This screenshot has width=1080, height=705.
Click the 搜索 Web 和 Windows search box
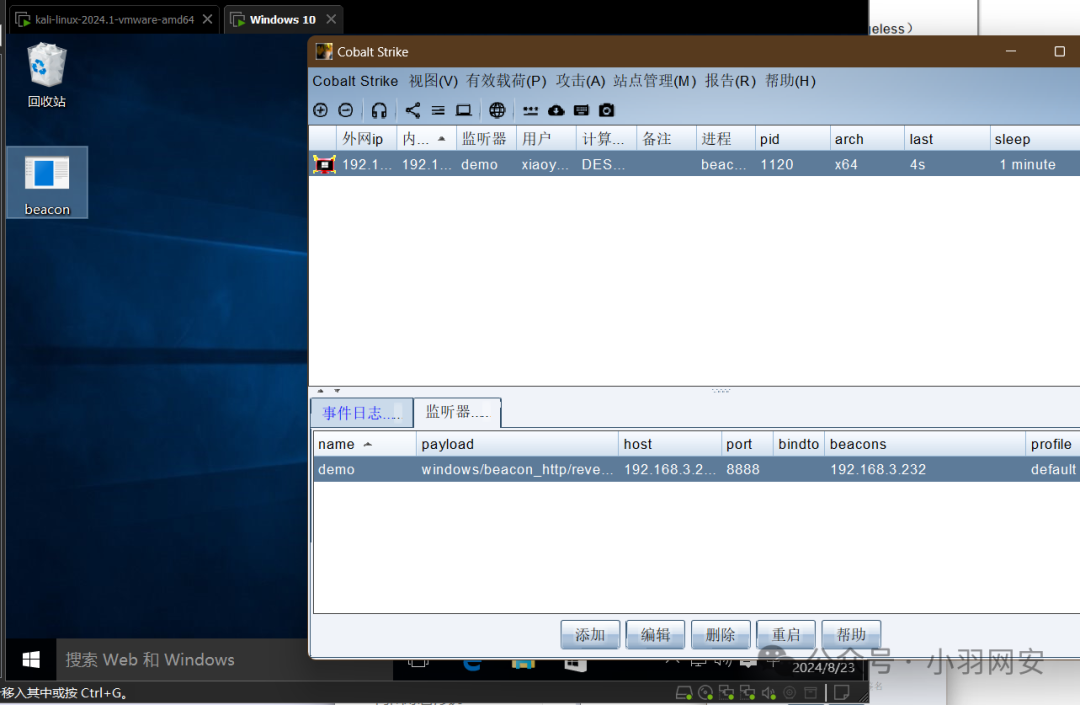pyautogui.click(x=182, y=660)
